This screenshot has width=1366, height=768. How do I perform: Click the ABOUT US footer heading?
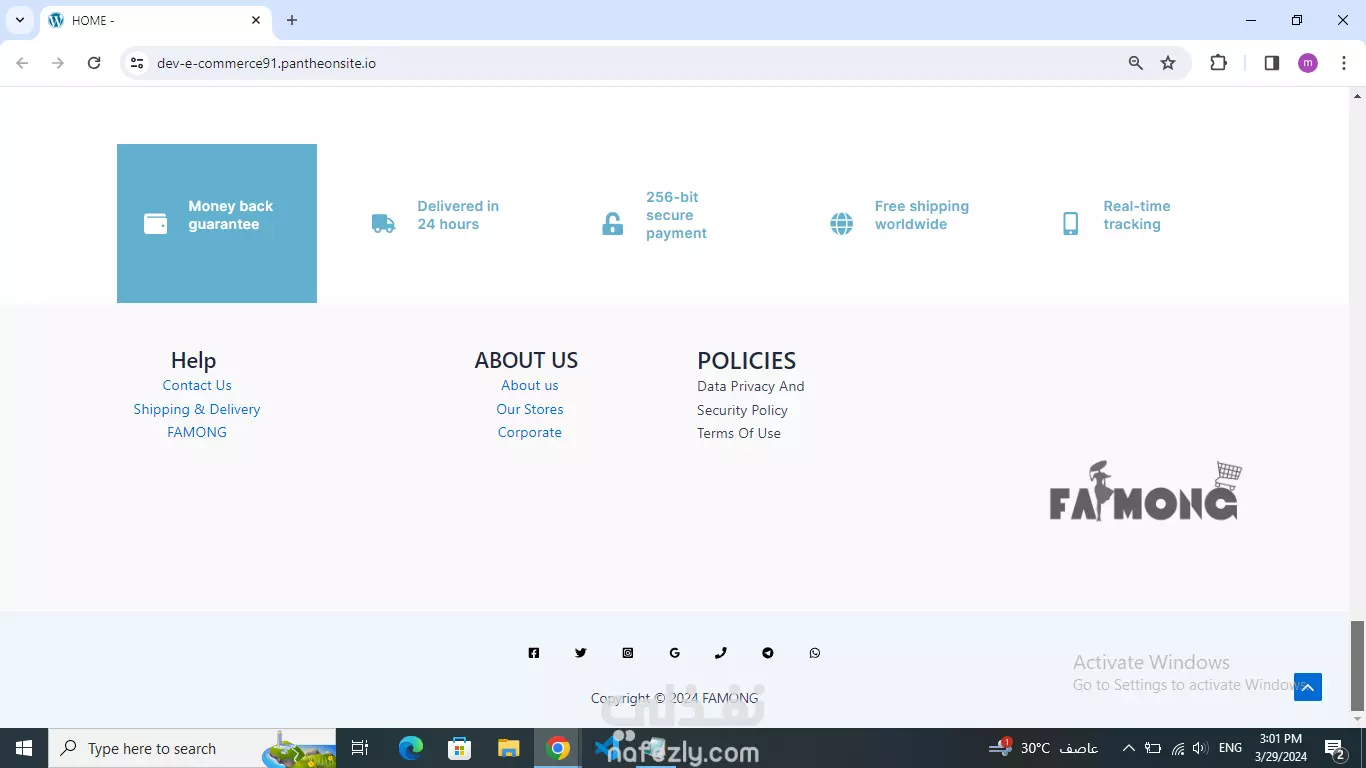[526, 360]
